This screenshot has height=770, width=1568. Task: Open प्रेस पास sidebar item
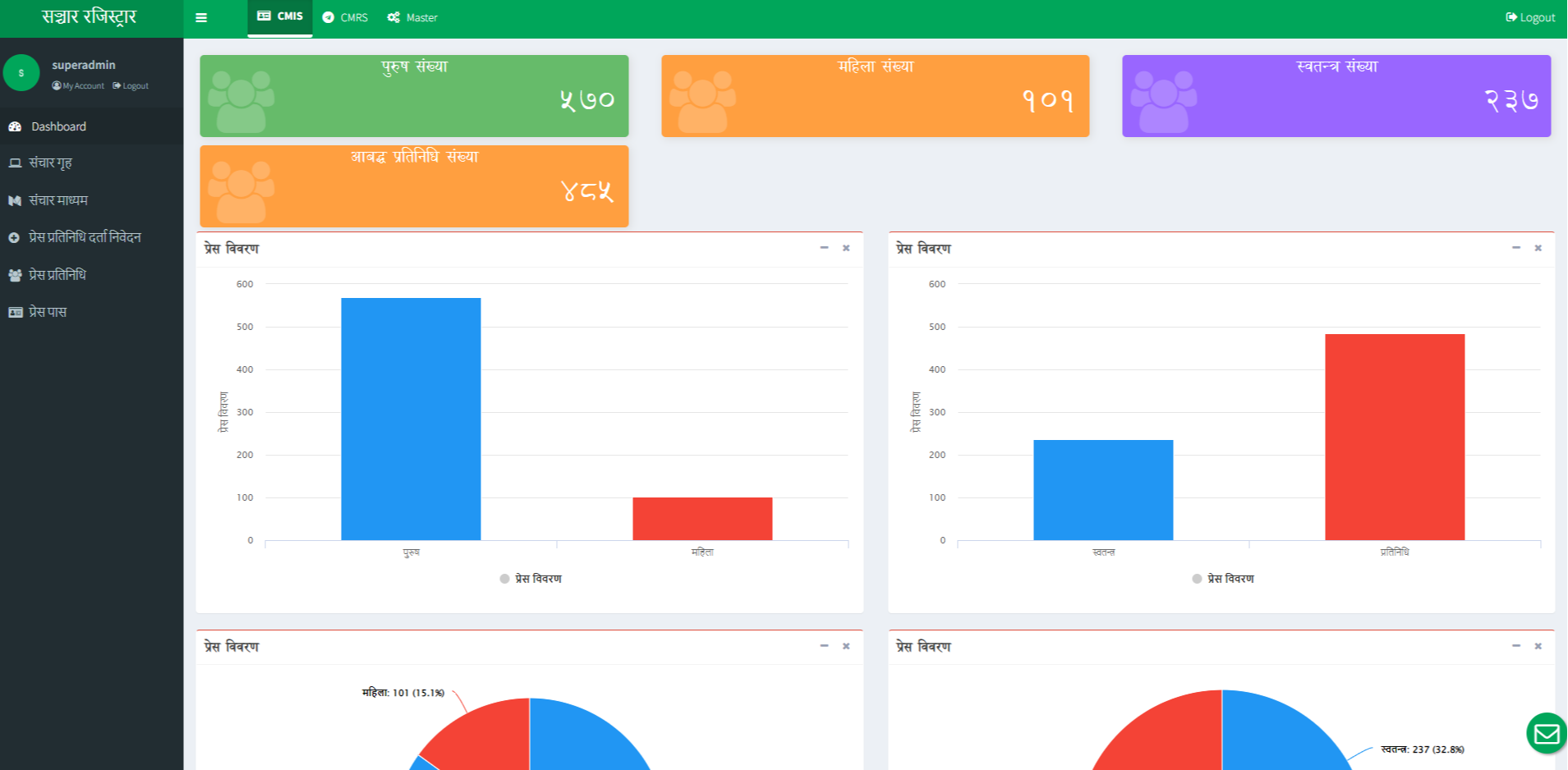click(x=91, y=312)
